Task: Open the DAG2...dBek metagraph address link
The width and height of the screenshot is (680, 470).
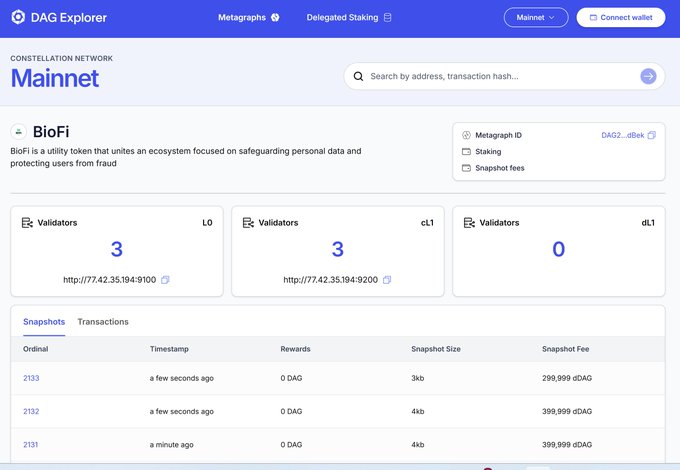Action: click(623, 135)
